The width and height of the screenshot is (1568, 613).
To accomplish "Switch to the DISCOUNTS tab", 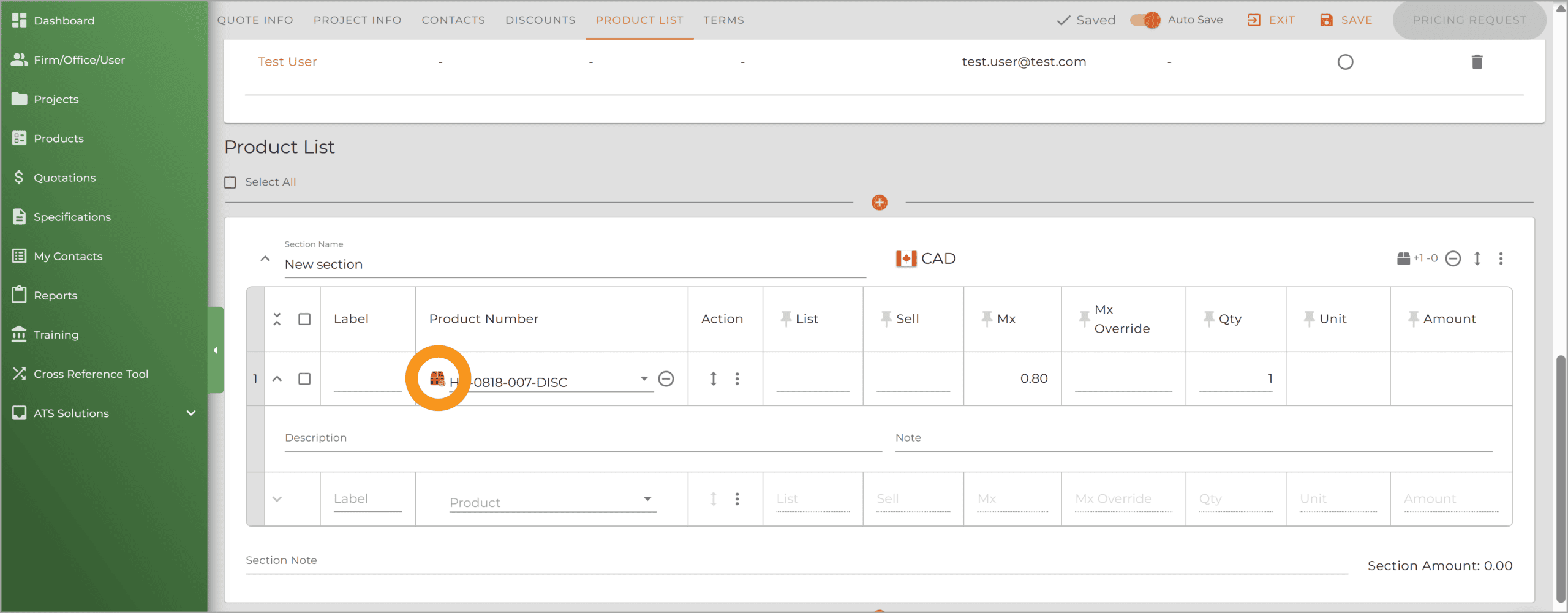I will point(540,20).
